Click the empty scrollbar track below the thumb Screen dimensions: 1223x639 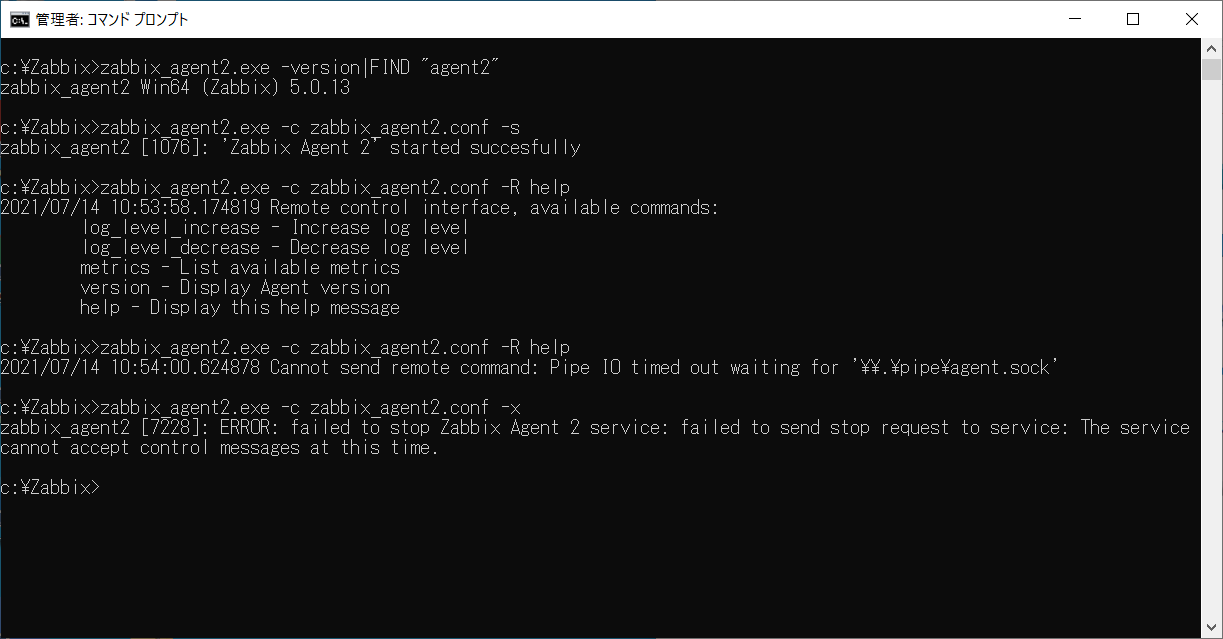(x=1211, y=350)
